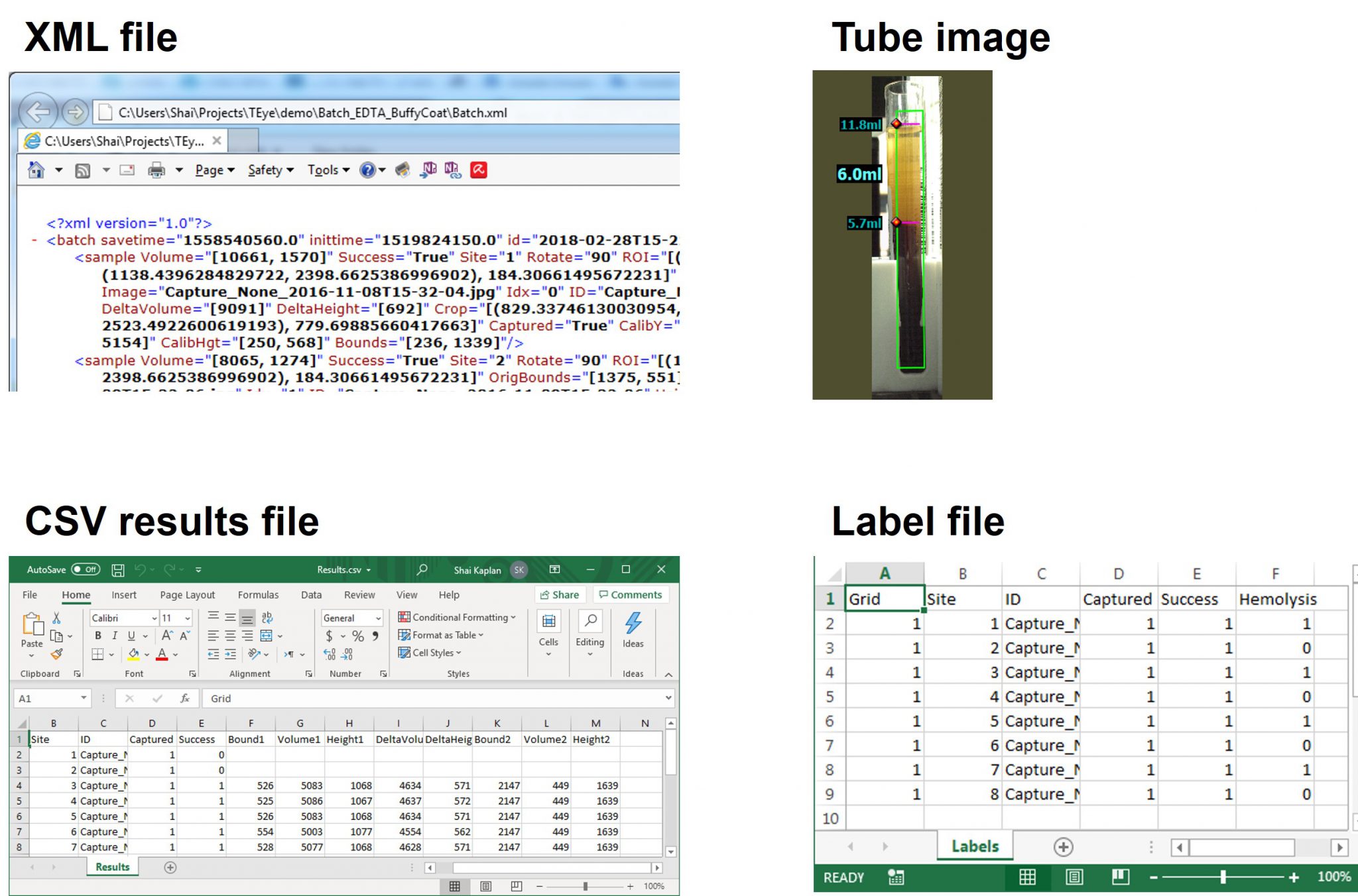Switch to the Page Layout ribbon tab
The image size is (1358, 896).
187,595
